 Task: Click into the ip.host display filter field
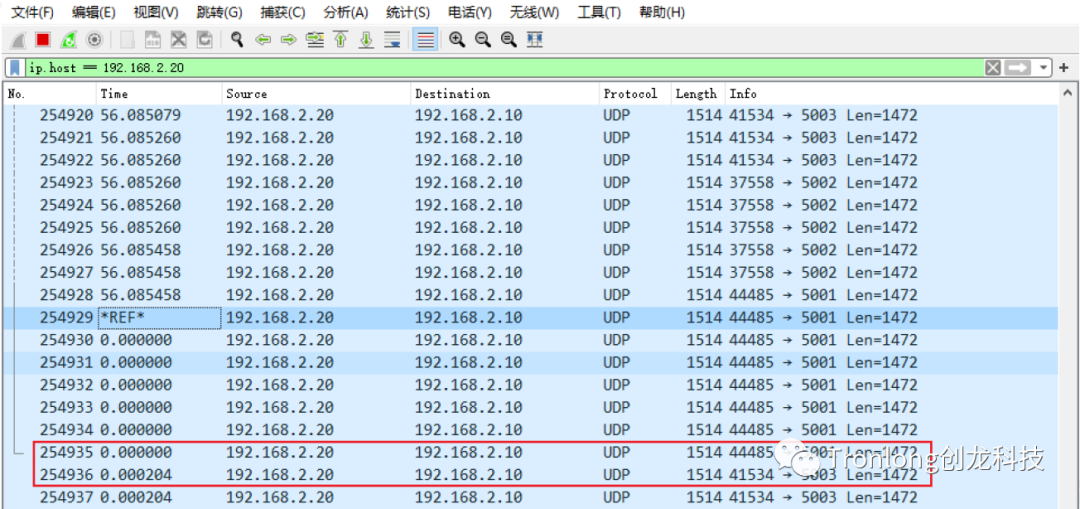pos(505,68)
